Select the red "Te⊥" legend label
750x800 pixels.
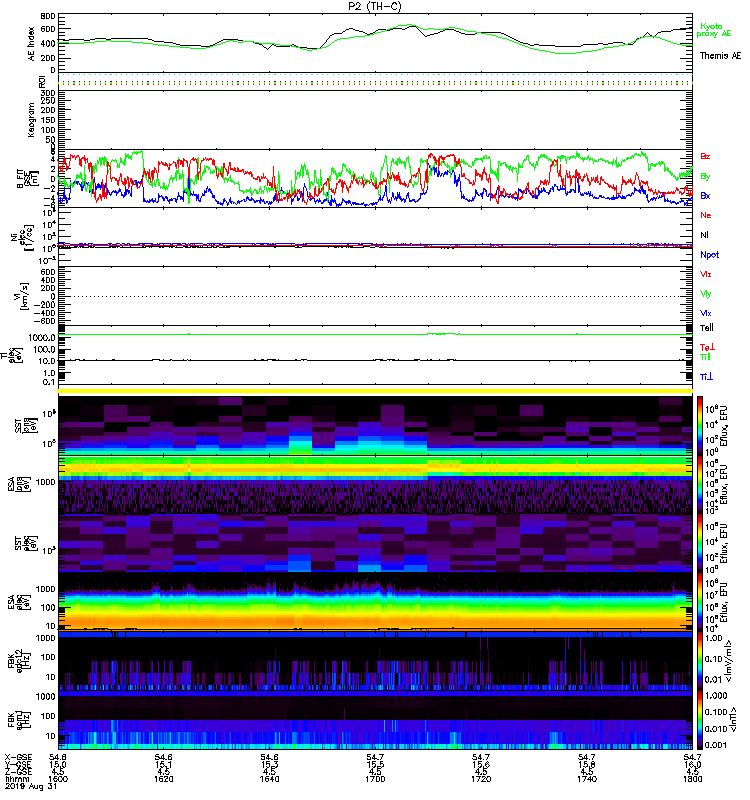coord(707,347)
